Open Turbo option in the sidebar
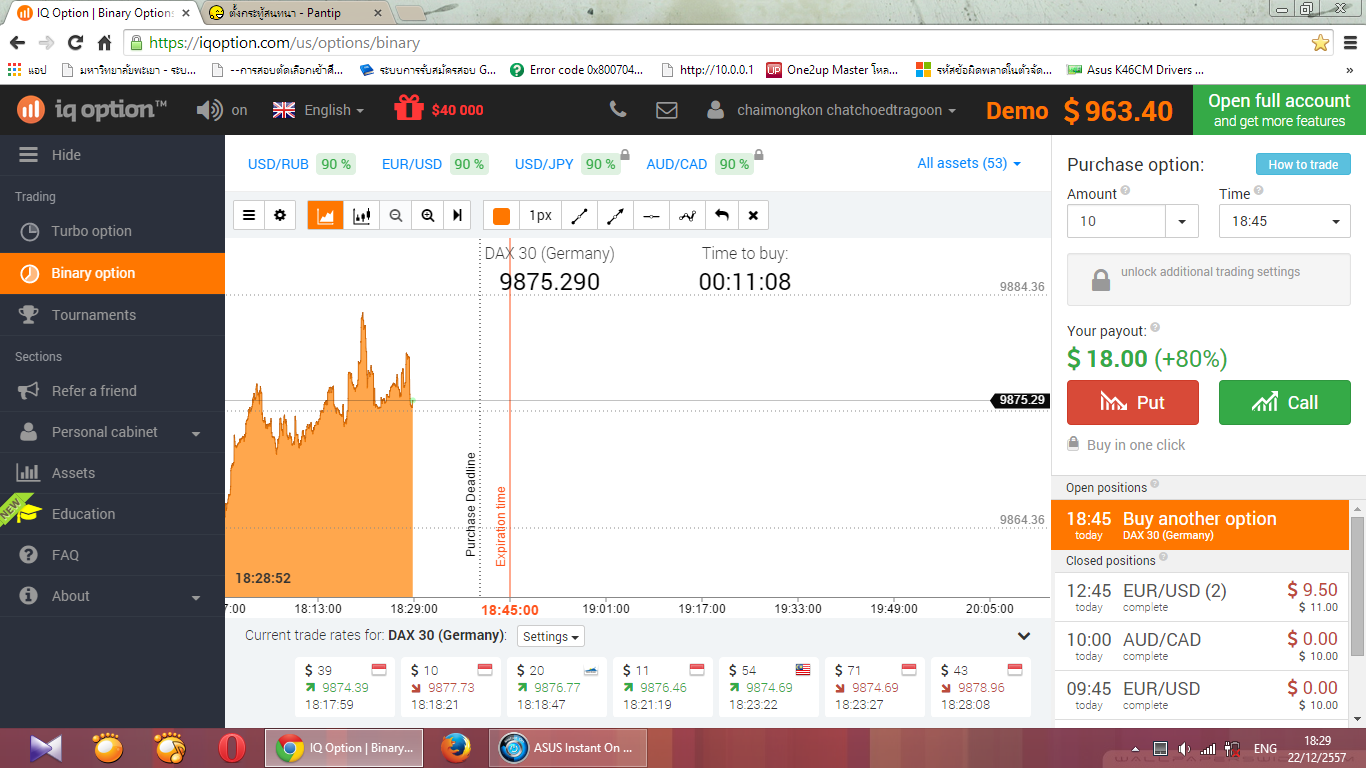 112,231
